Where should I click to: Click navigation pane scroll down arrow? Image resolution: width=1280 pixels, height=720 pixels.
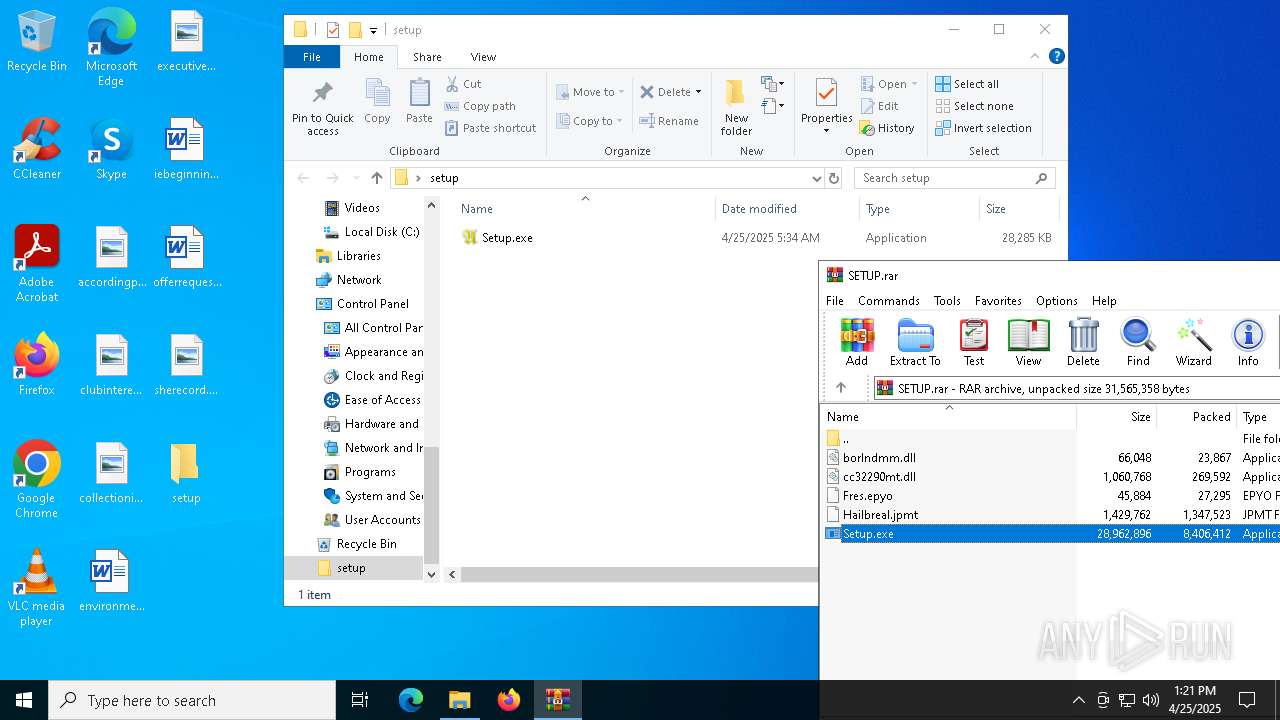coord(432,574)
